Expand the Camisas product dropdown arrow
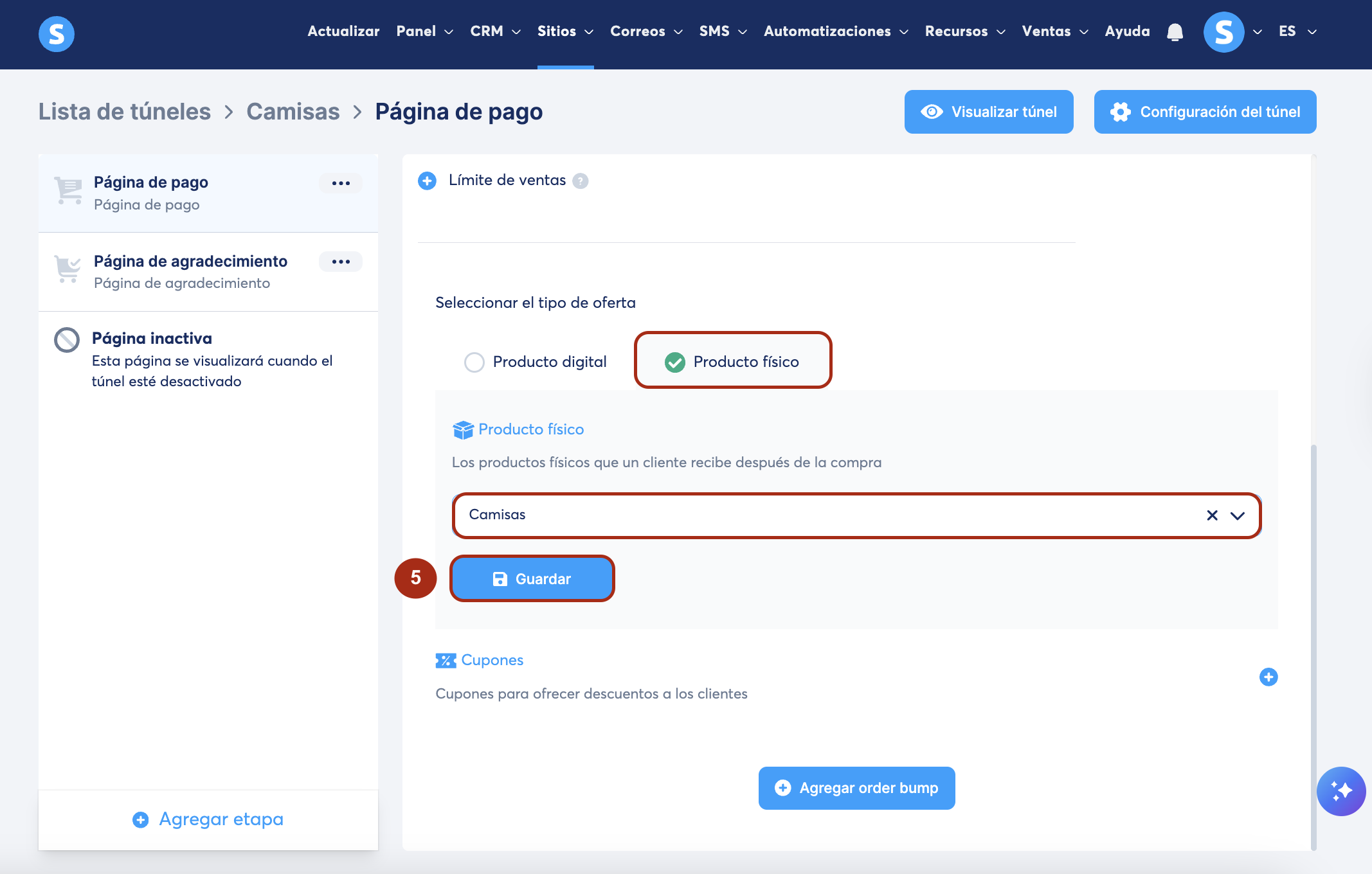 (x=1238, y=515)
